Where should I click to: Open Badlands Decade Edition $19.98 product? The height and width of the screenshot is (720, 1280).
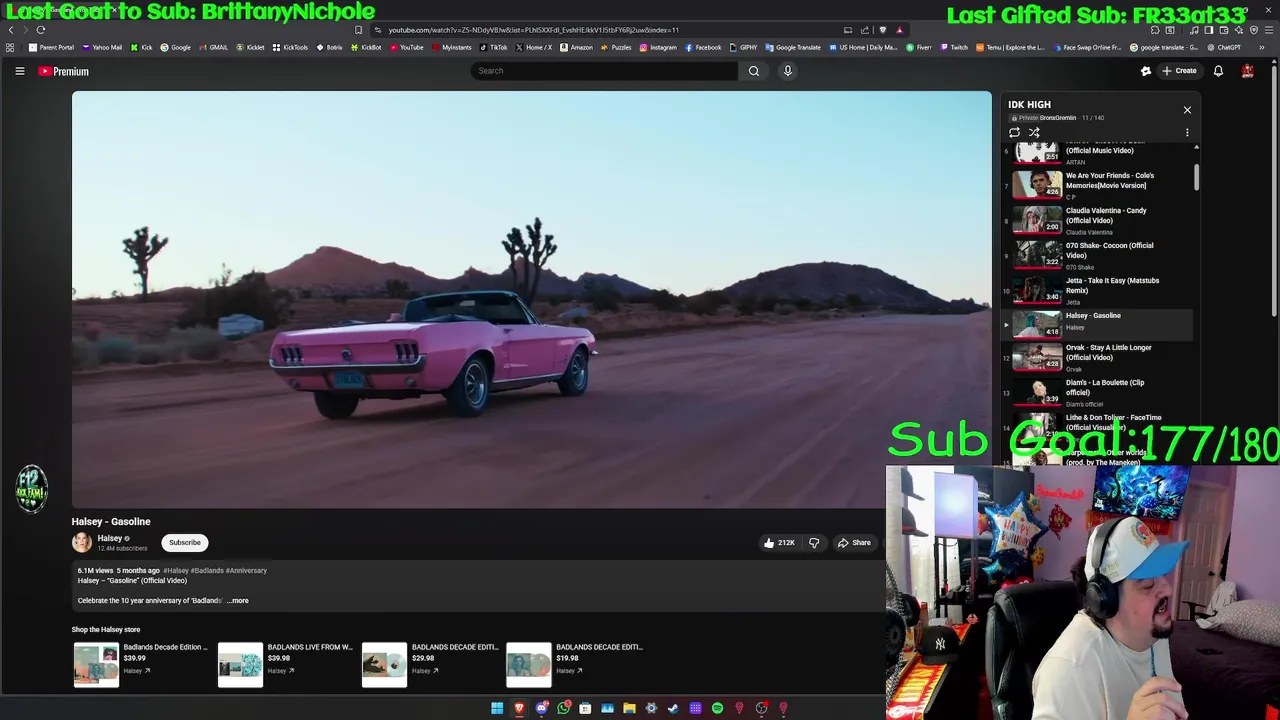(573, 665)
